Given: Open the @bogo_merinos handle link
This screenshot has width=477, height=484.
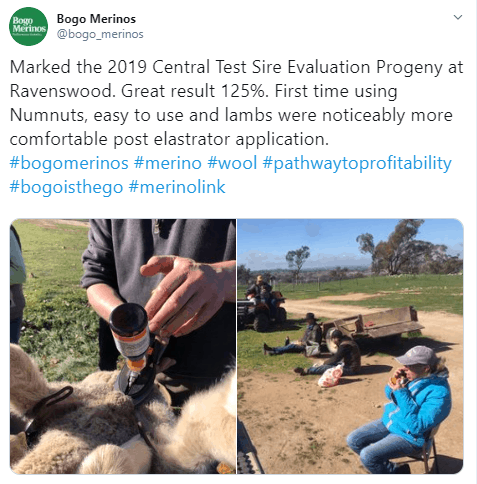Looking at the screenshot, I should (x=100, y=34).
